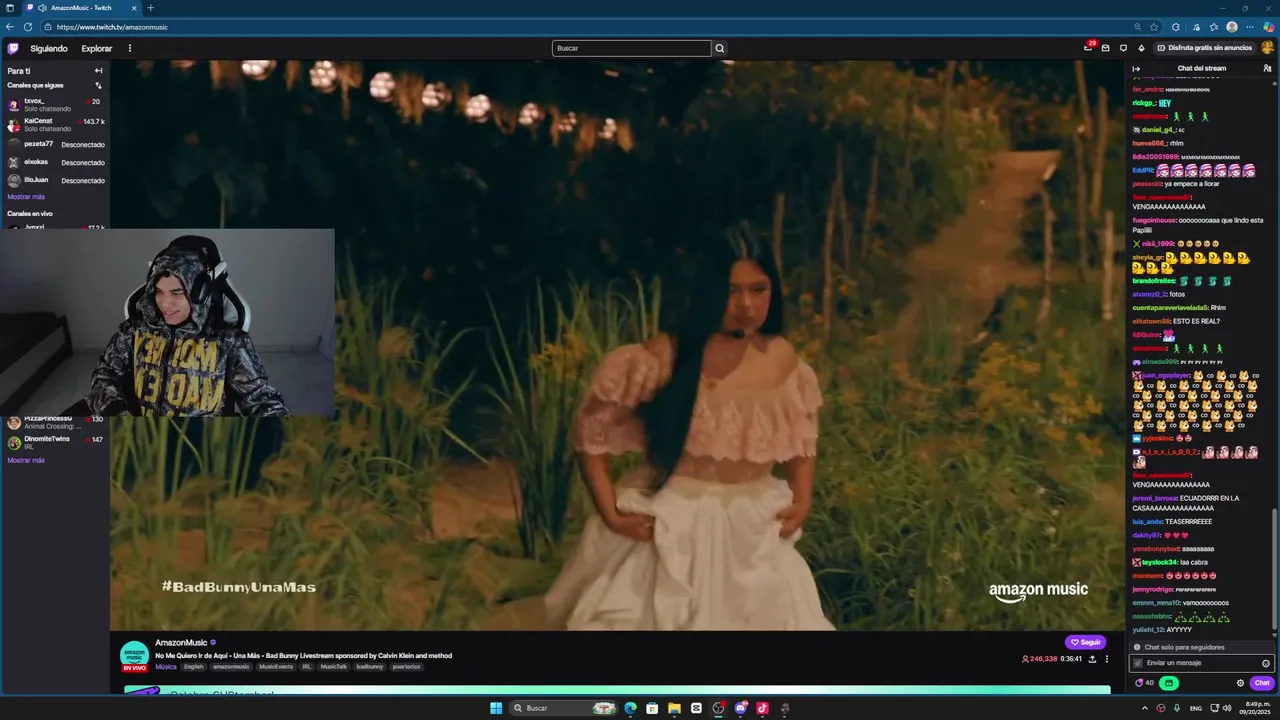This screenshot has height=720, width=1280.
Task: Open channel points balance showing 40
Action: coord(1145,683)
